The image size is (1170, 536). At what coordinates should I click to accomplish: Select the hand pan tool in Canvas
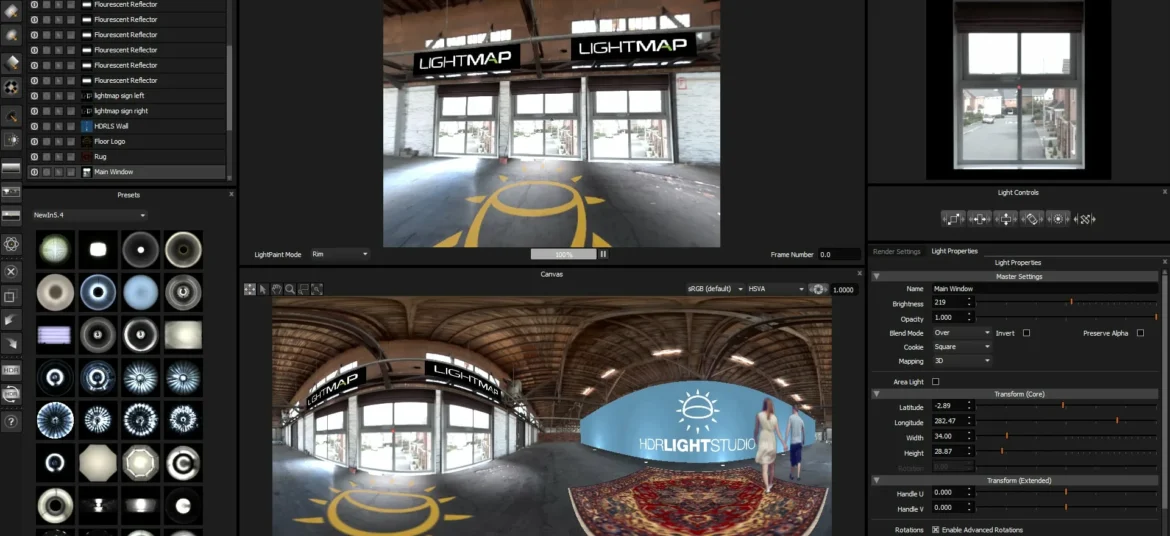coord(277,289)
